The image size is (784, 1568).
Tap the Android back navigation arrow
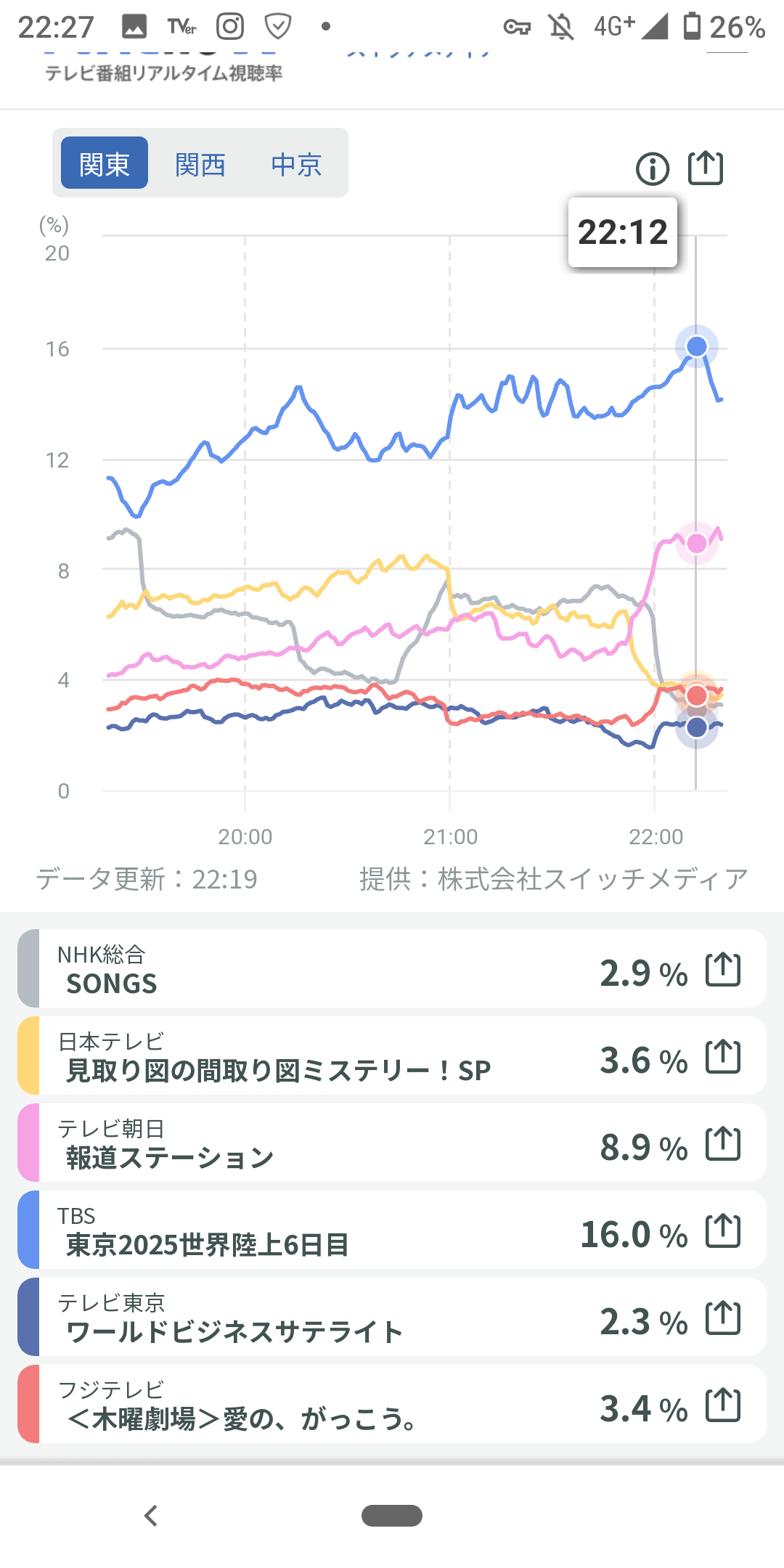[151, 1516]
